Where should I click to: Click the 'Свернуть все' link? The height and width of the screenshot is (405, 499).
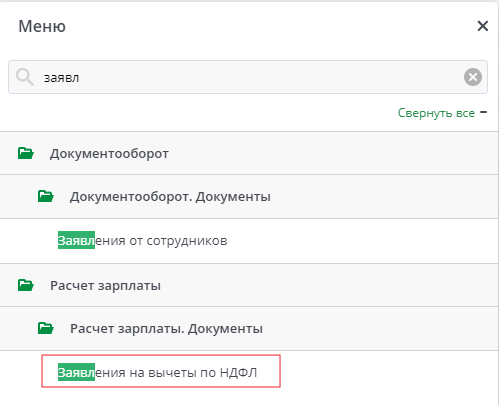pyautogui.click(x=436, y=113)
